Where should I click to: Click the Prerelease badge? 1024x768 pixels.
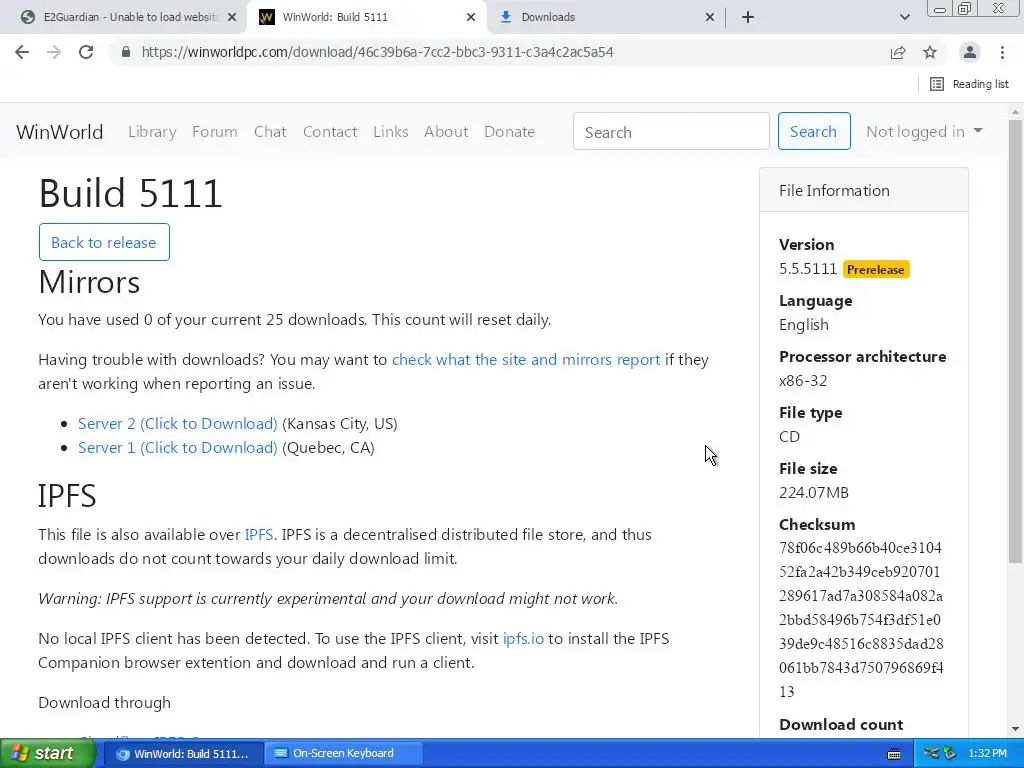click(876, 269)
